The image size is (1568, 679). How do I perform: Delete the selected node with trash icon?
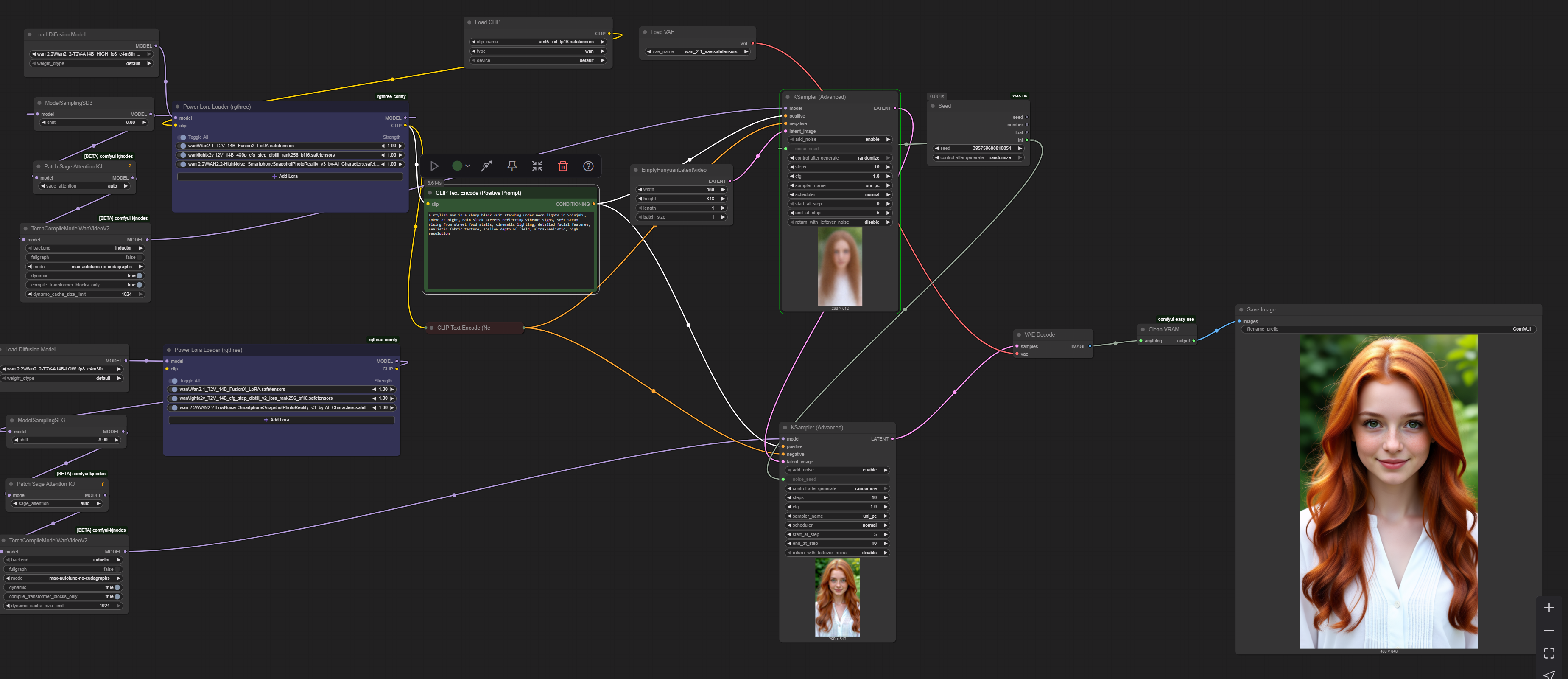[562, 166]
